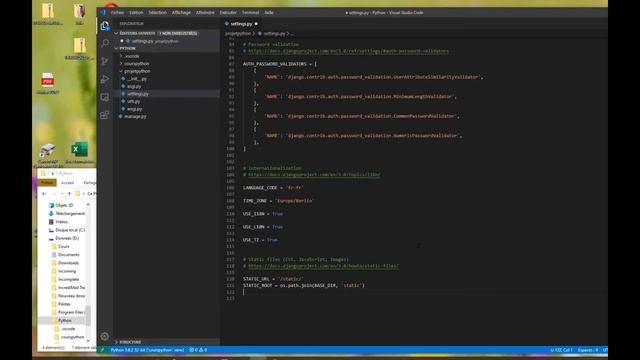Open the Edition menu
This screenshot has width=640, height=360.
click(x=136, y=13)
